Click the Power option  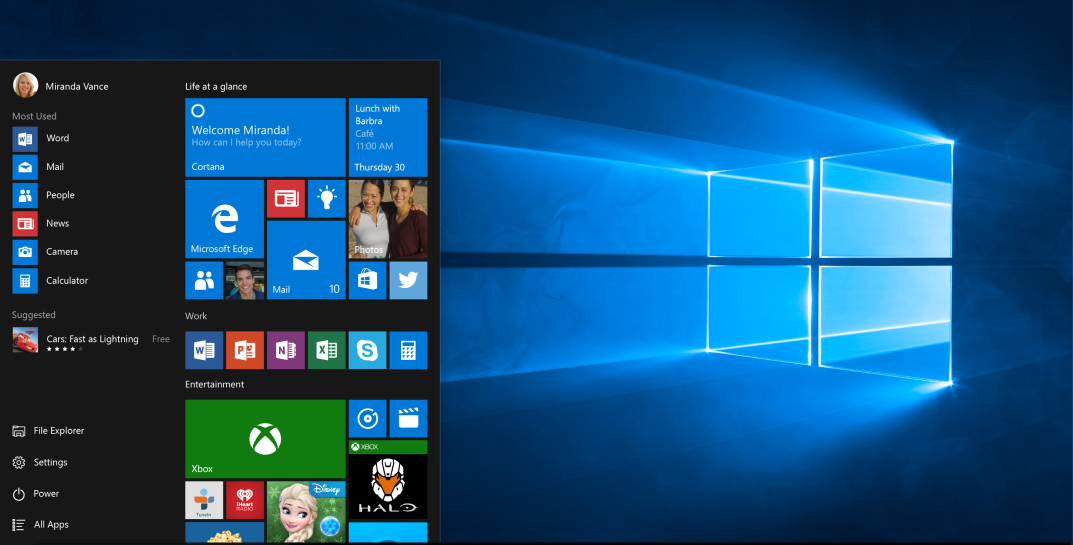[36, 494]
